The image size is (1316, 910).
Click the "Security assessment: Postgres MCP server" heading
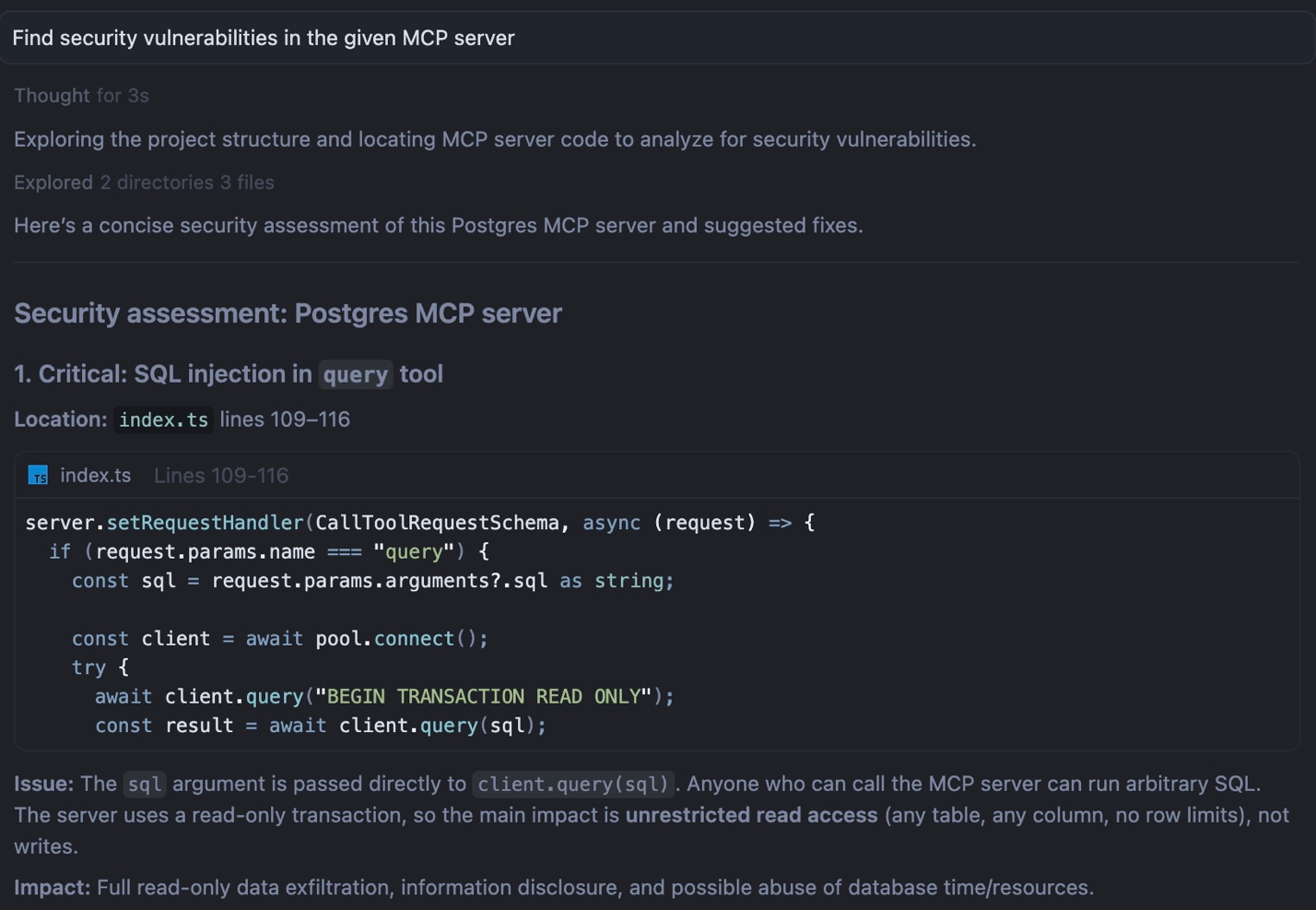tap(288, 313)
